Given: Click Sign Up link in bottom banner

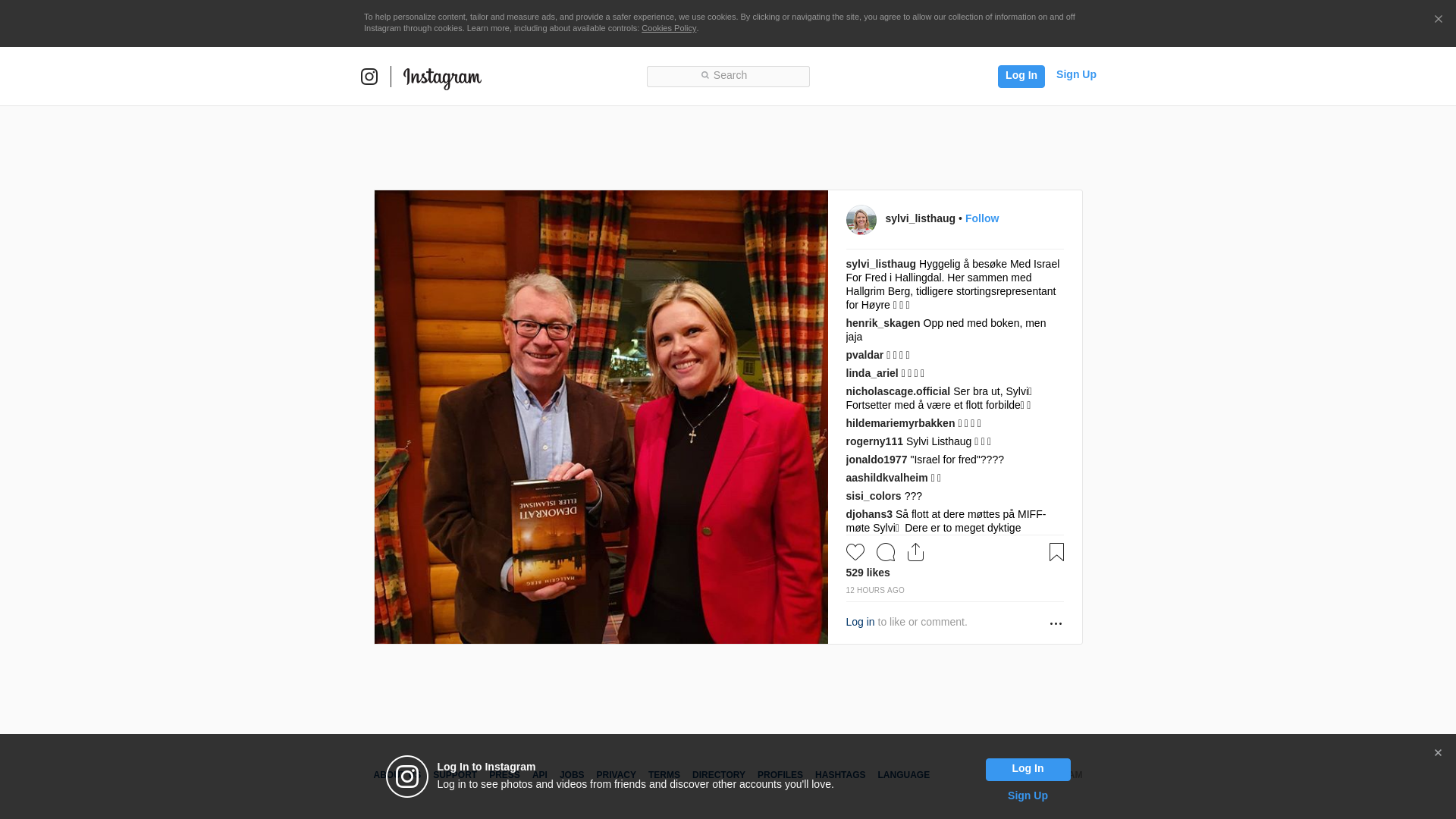Looking at the screenshot, I should tap(1028, 795).
